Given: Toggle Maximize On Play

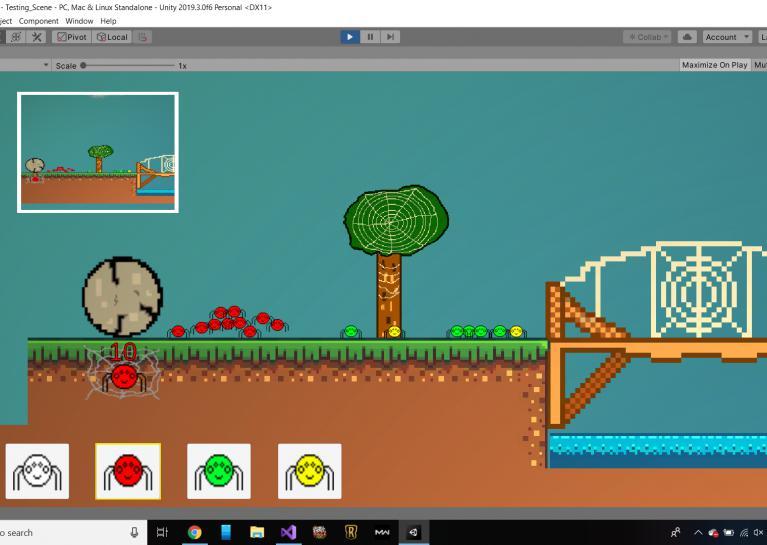Looking at the screenshot, I should click(x=714, y=65).
